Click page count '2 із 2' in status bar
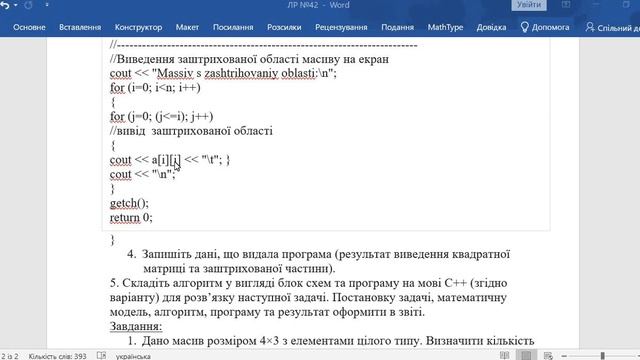640x360 pixels. click(9, 356)
